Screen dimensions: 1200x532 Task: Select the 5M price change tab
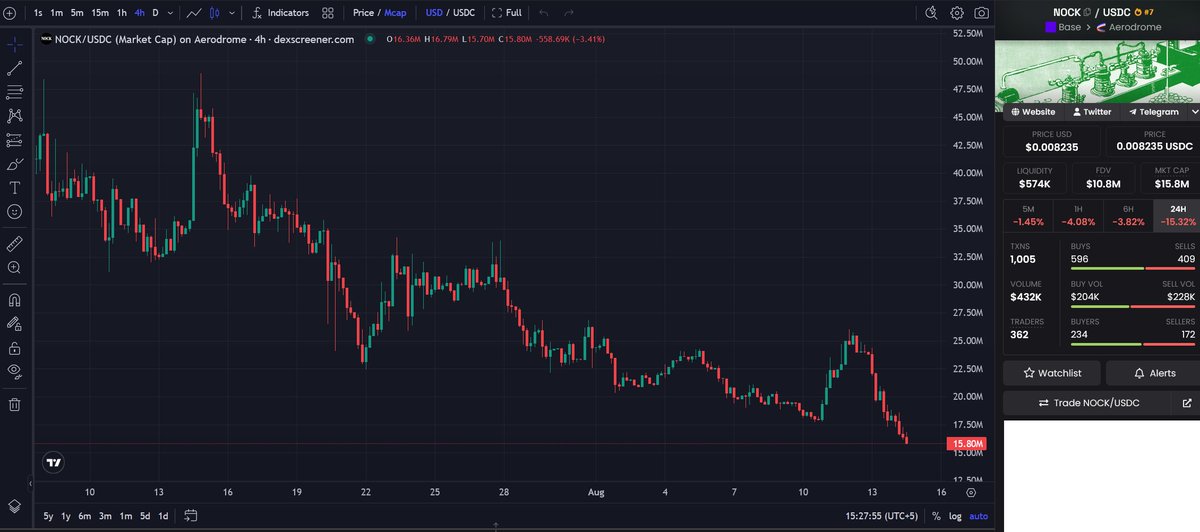coord(1029,216)
